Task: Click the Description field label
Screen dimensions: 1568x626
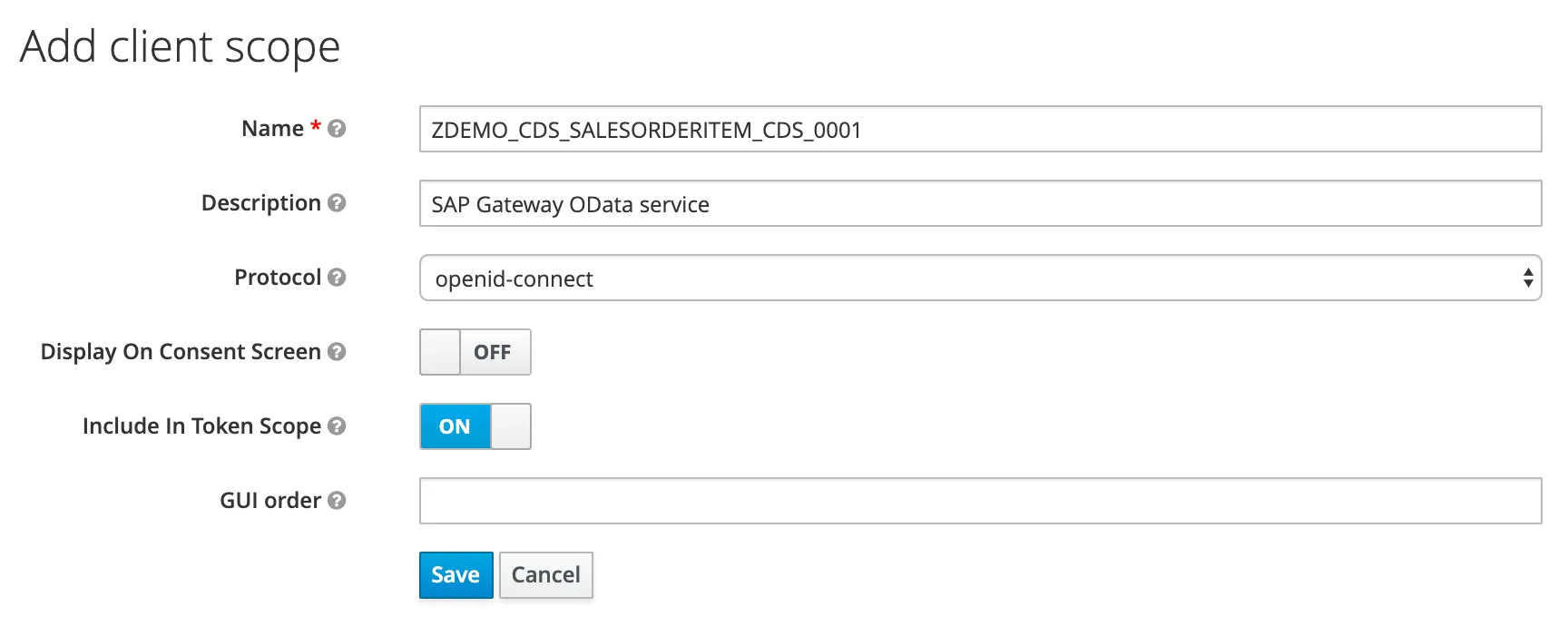Action: pos(260,203)
